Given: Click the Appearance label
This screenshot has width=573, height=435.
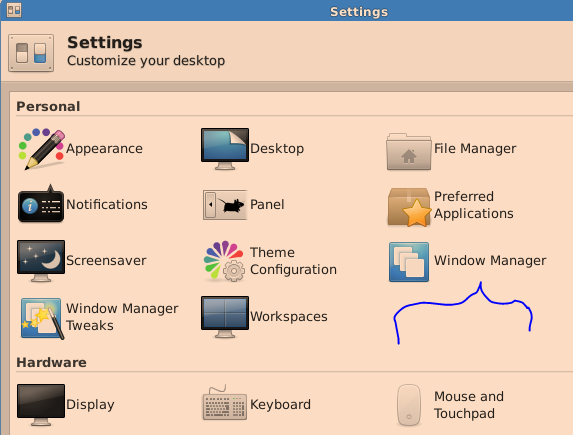Looking at the screenshot, I should tap(104, 149).
